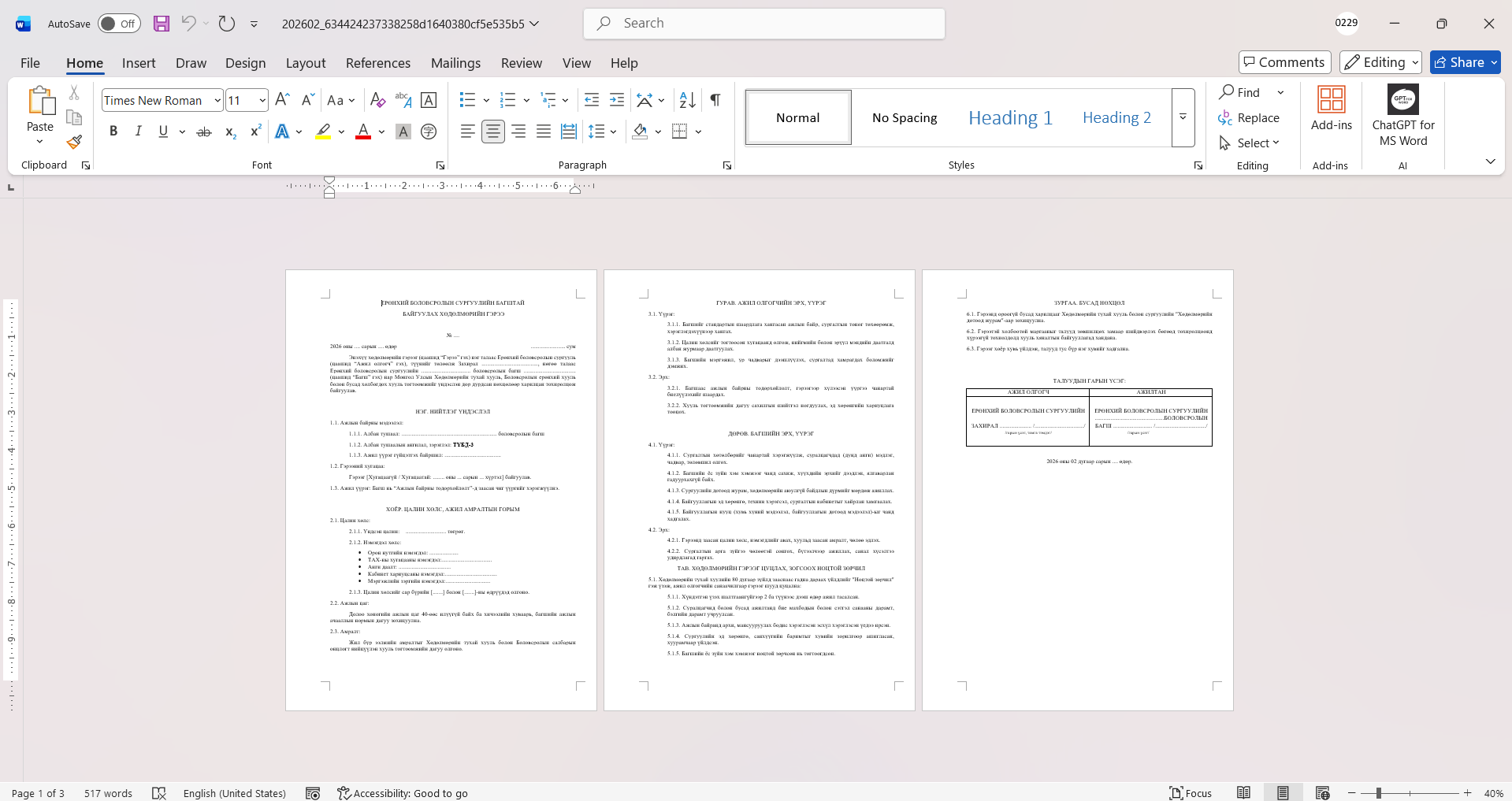
Task: Open the Sort tool
Action: pos(687,100)
